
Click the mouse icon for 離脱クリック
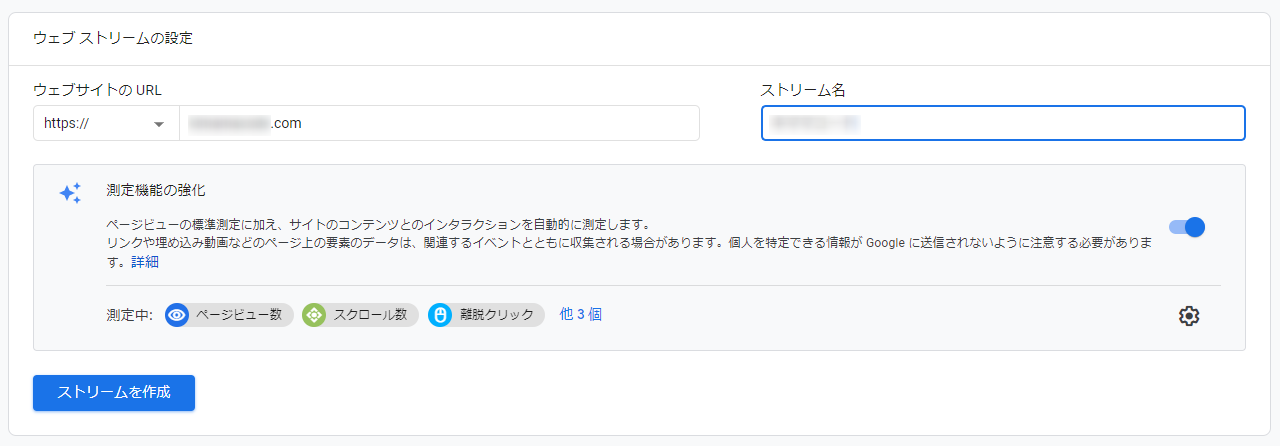440,315
